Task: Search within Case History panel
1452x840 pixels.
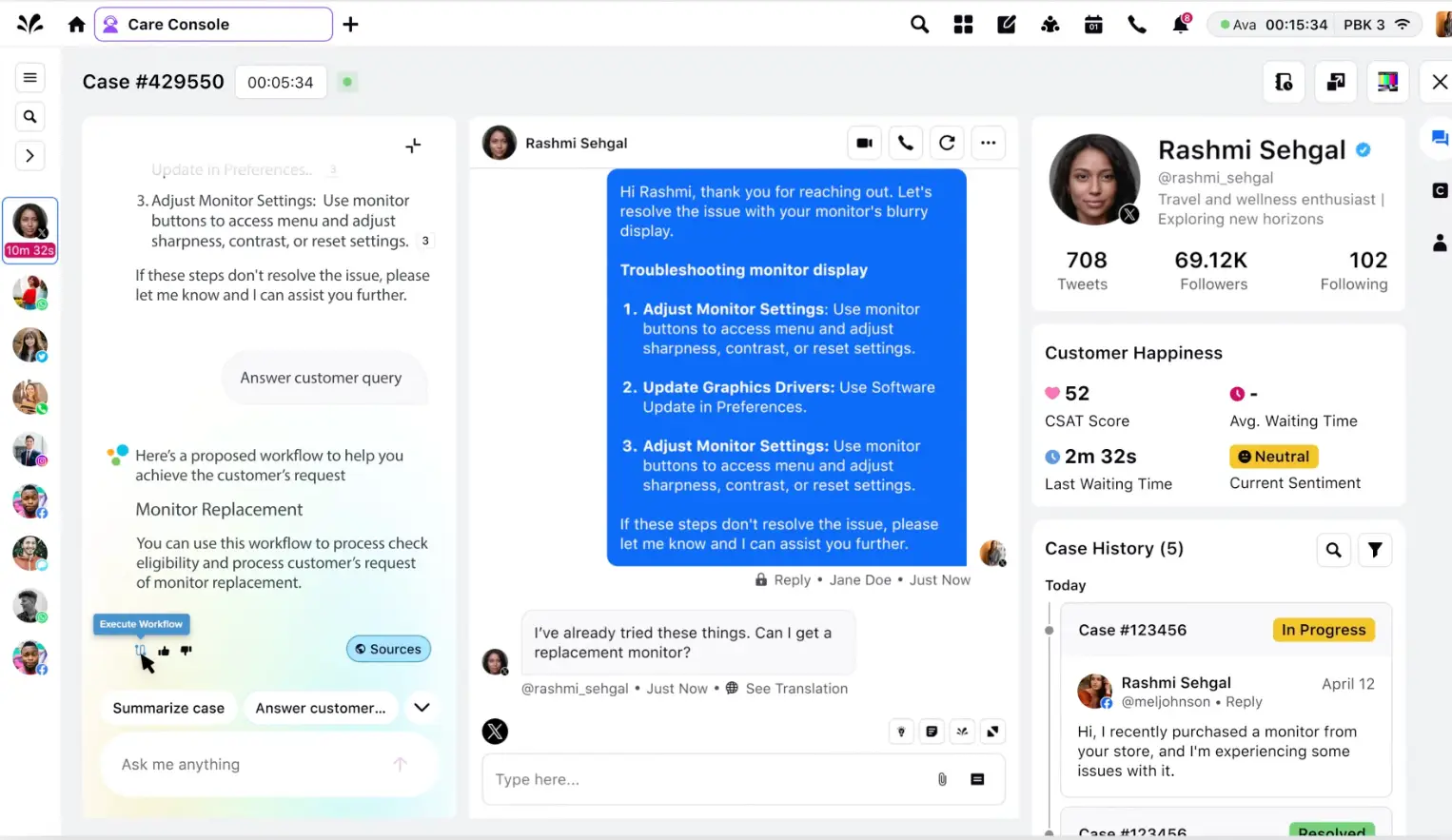Action: tap(1333, 550)
